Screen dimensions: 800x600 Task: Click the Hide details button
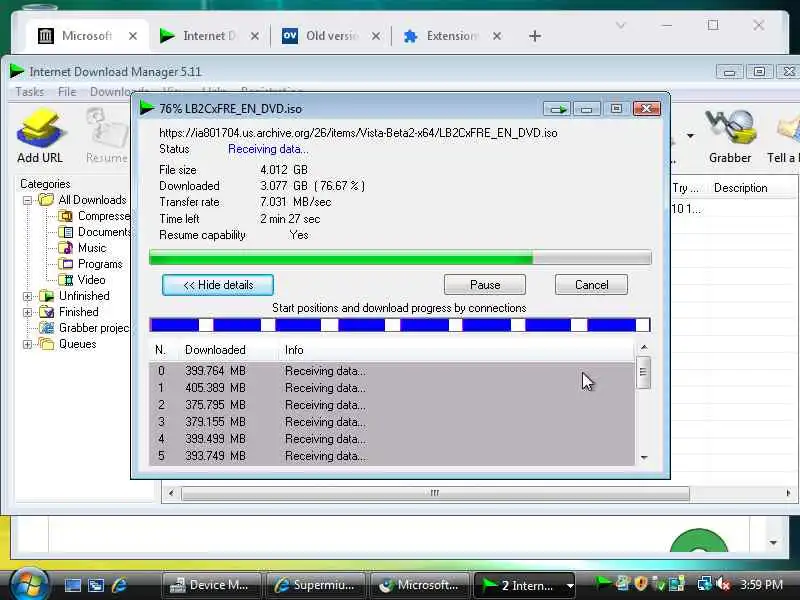click(x=218, y=285)
